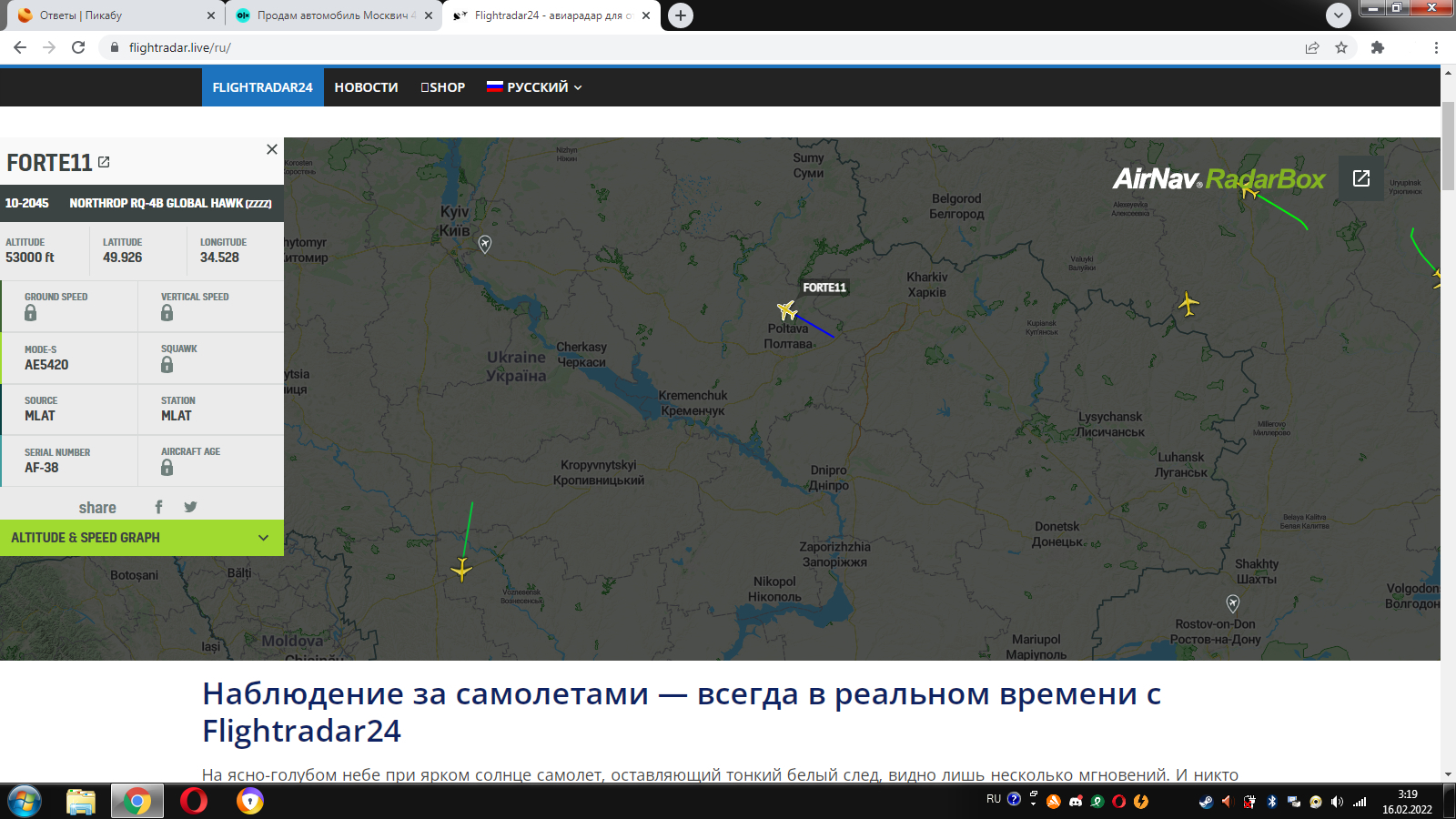Expand the РУССКИЙ language dropdown
The height and width of the screenshot is (819, 1456).
[x=534, y=87]
